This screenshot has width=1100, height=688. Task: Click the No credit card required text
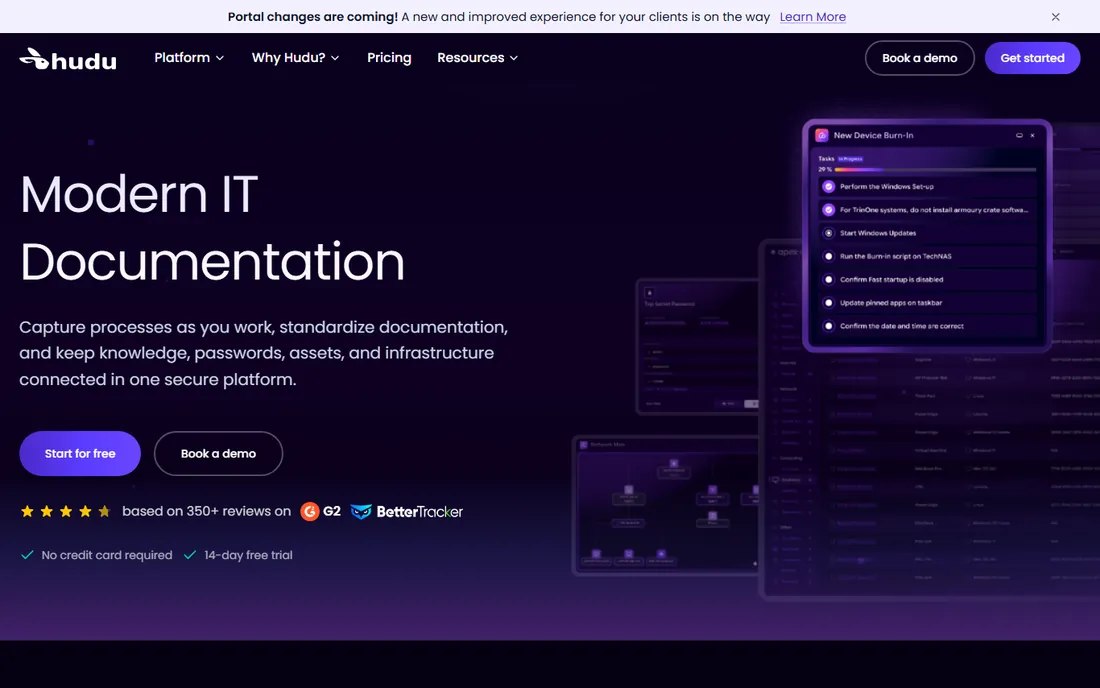[107, 555]
